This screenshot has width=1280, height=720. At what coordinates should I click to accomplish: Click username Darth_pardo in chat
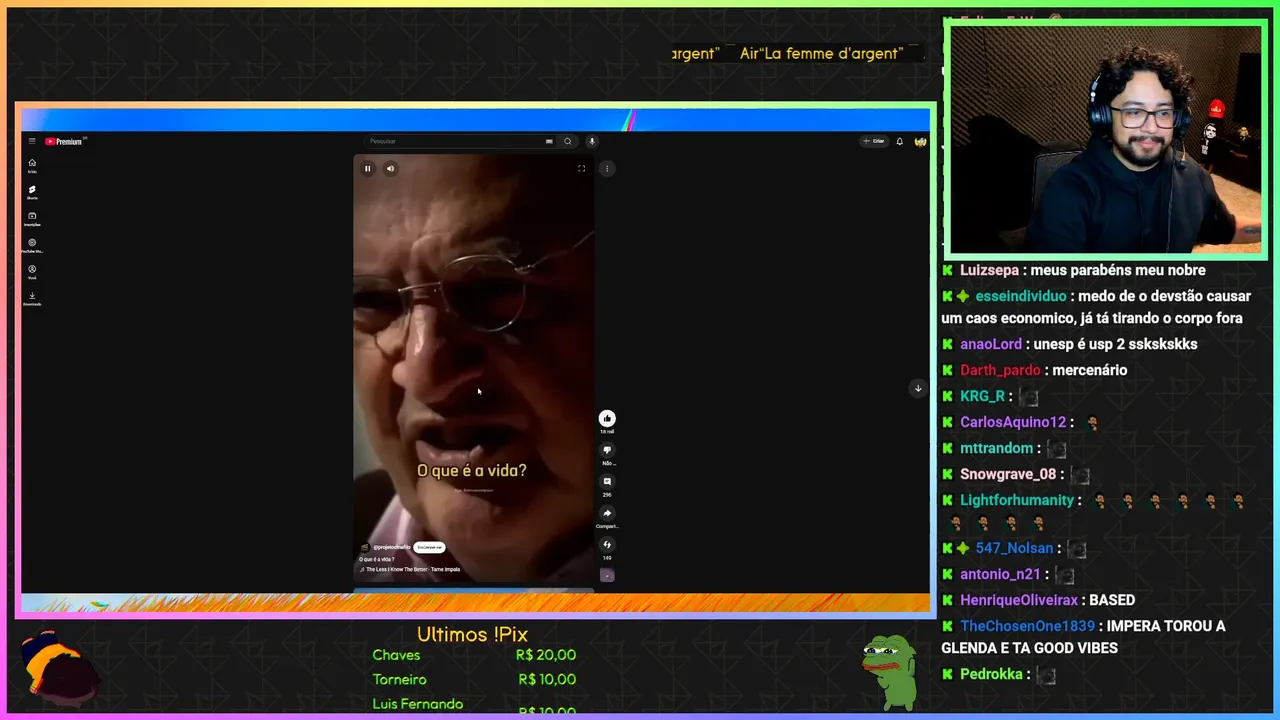point(1000,370)
